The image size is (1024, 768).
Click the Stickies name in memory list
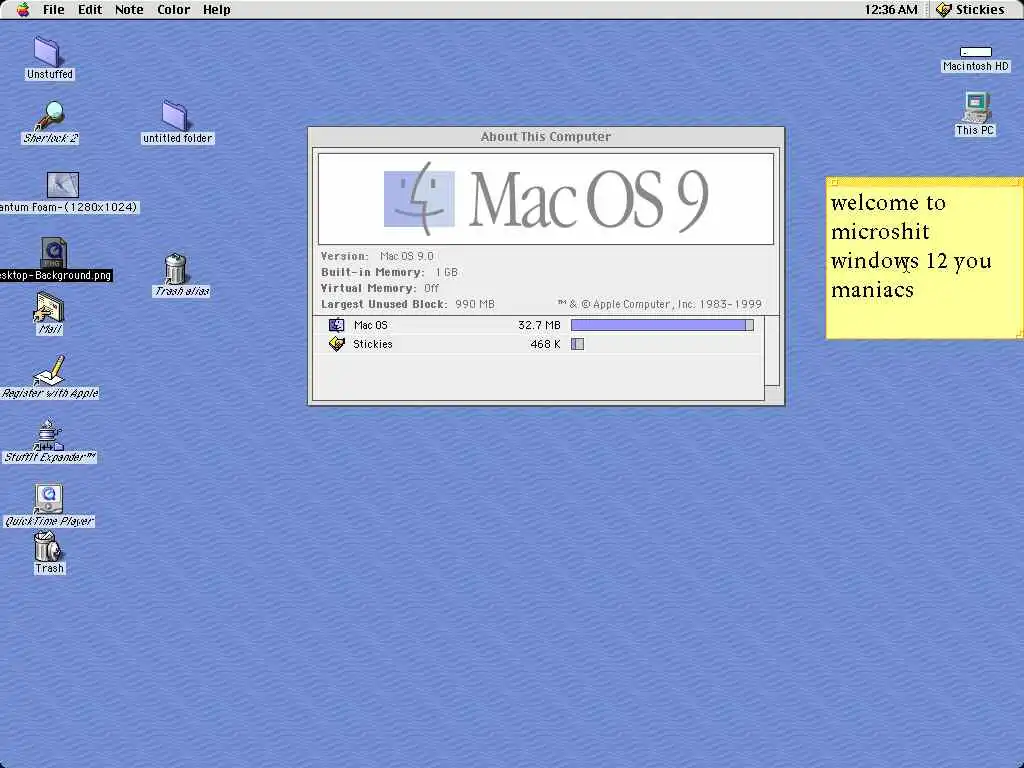(x=372, y=344)
